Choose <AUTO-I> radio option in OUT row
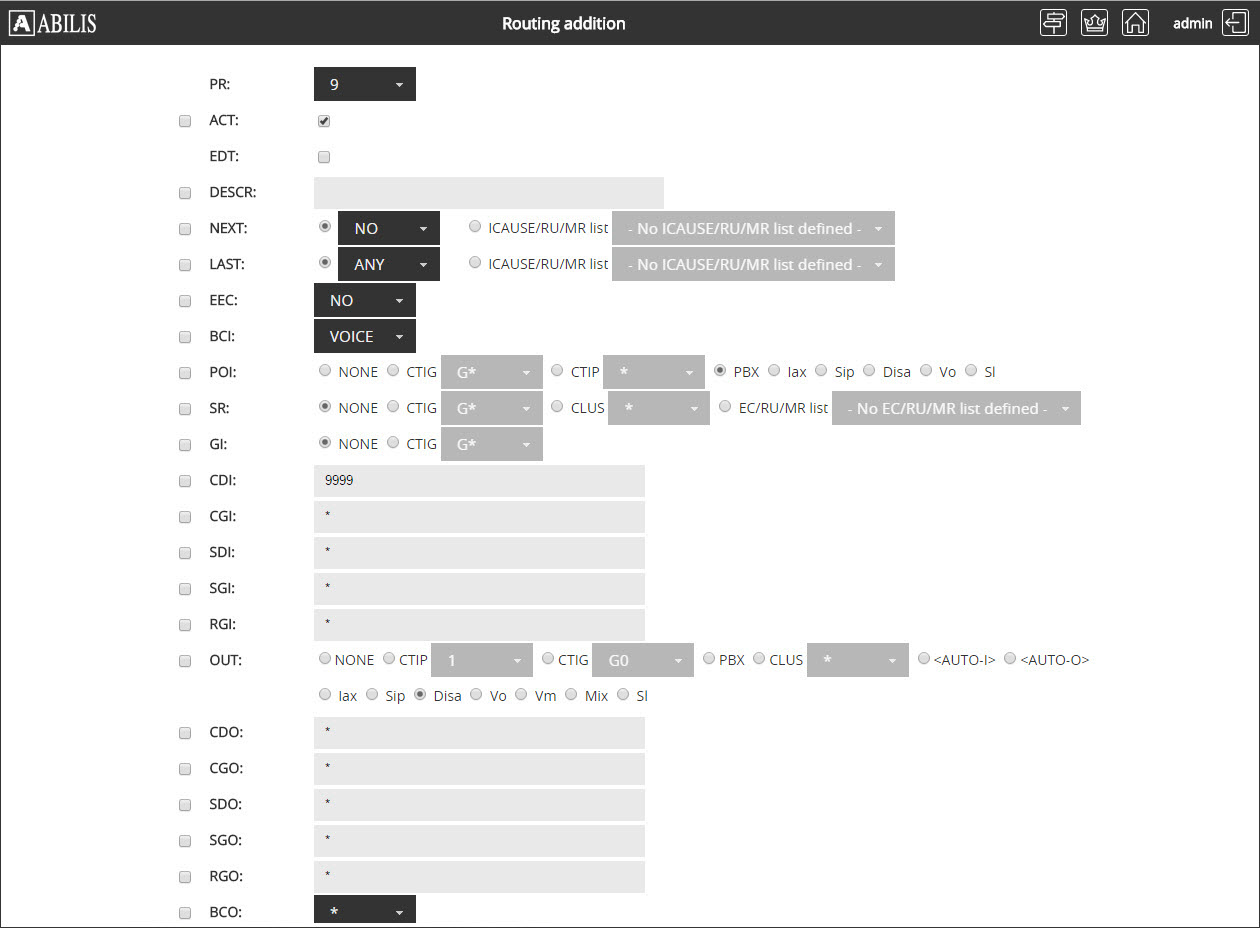The image size is (1260, 929). click(x=924, y=659)
